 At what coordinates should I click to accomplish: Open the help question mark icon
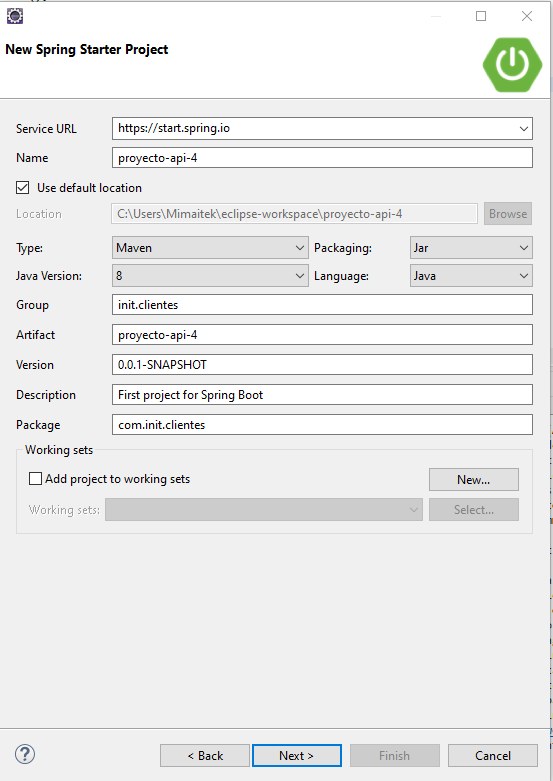25,754
